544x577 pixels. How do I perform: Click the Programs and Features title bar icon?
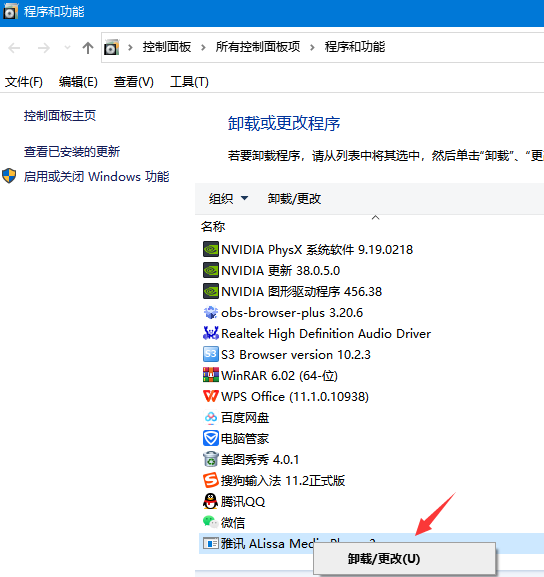(10, 12)
